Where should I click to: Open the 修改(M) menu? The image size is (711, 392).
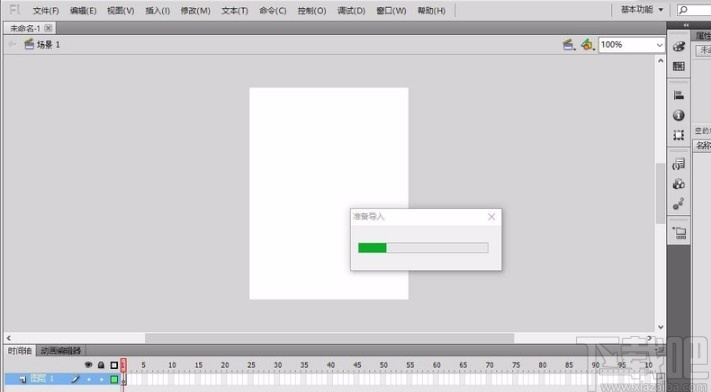click(x=195, y=10)
